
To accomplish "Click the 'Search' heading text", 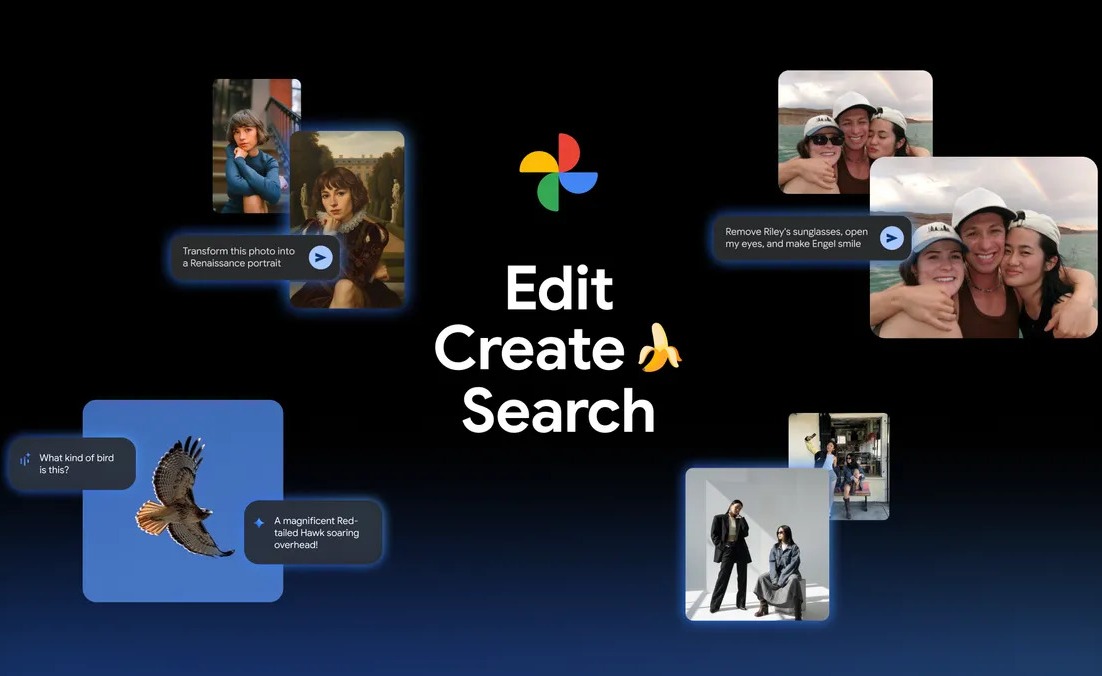I will click(558, 410).
